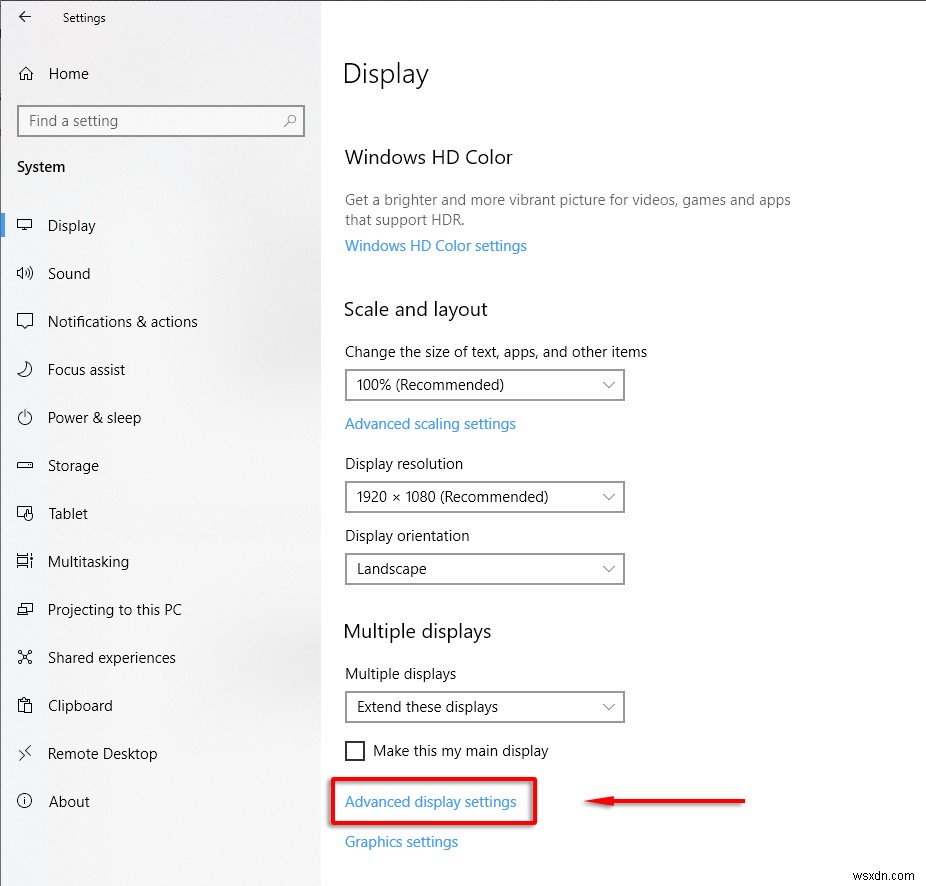The image size is (926, 886).
Task: Open the Display orientation dropdown
Action: coord(484,569)
